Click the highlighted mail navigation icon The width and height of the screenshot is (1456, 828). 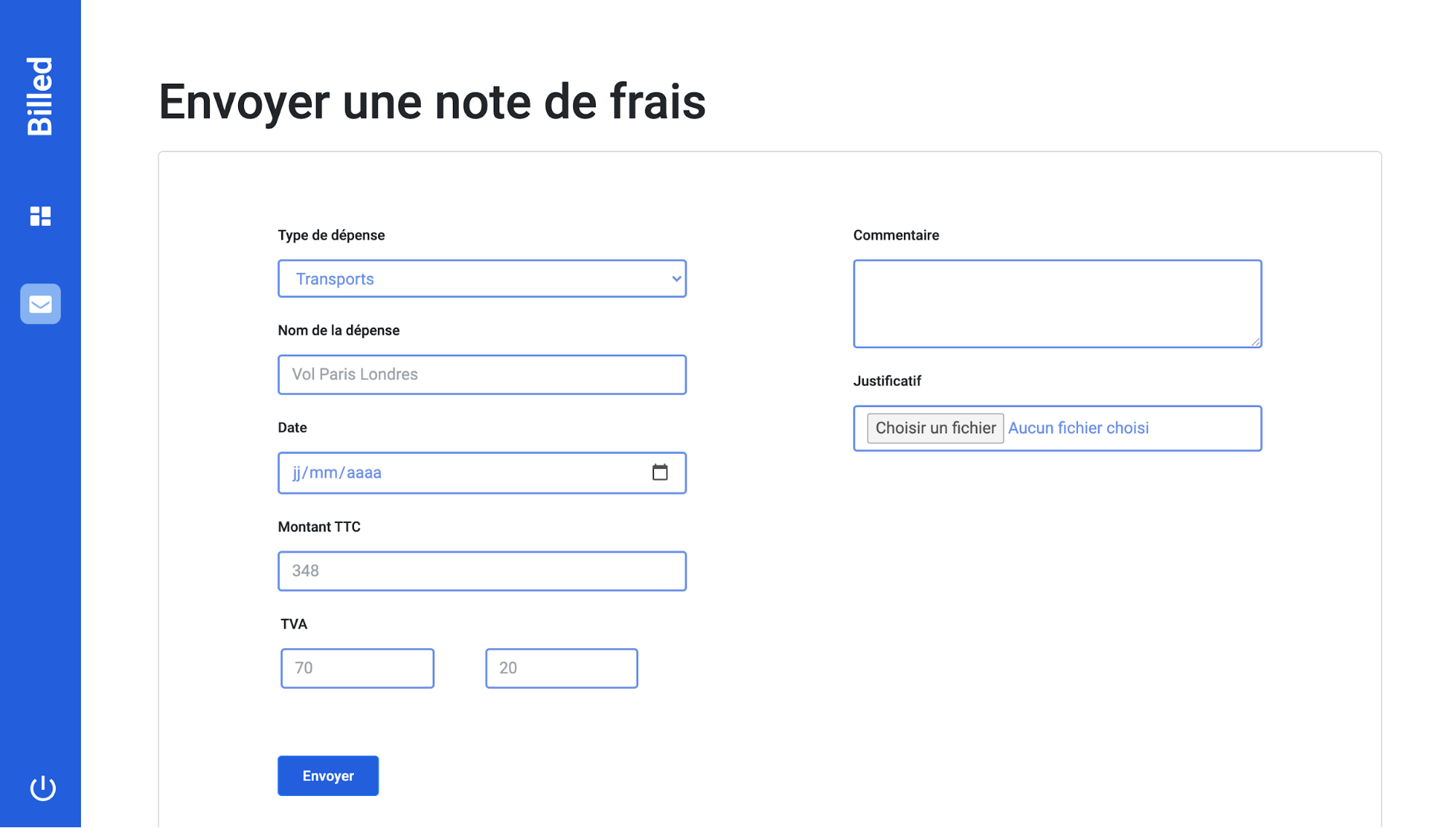click(40, 304)
